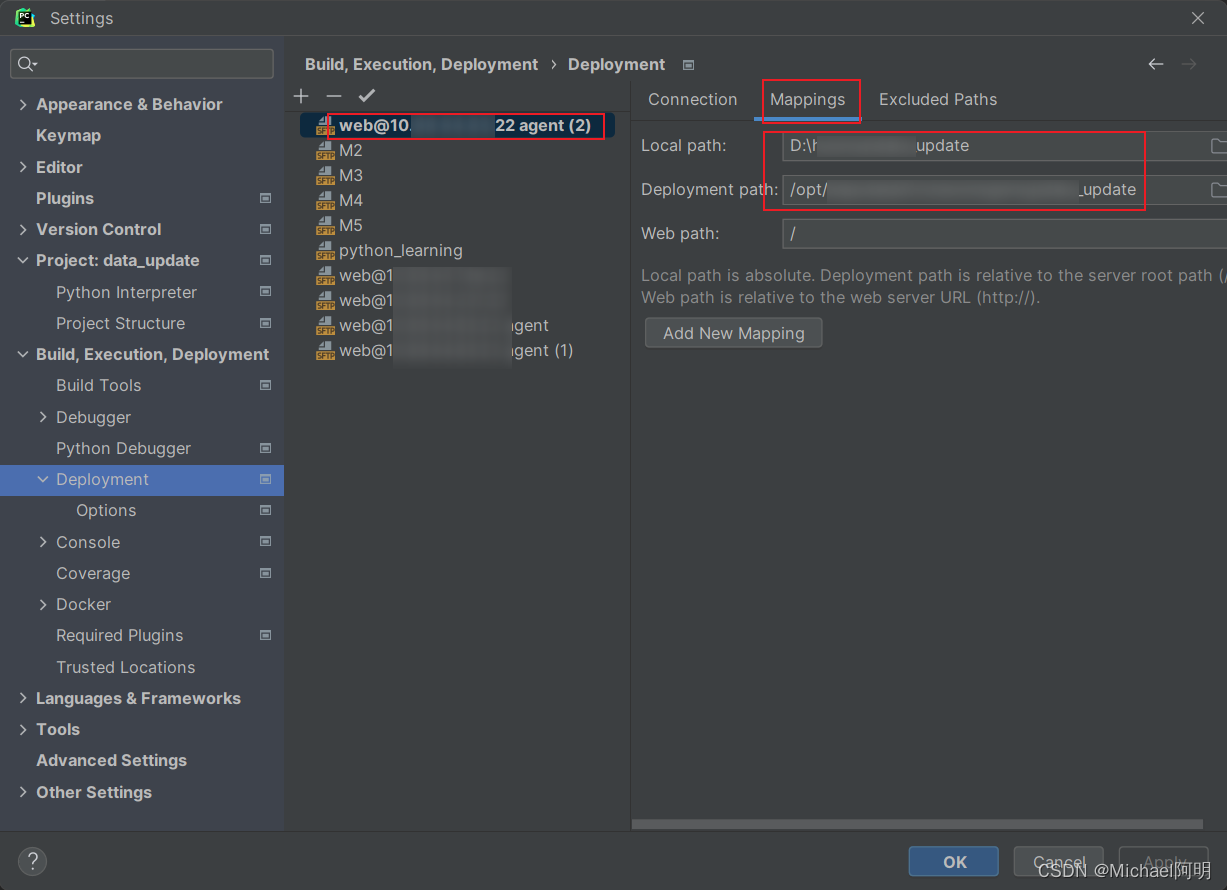Click project-level icon beside Plugins
The image size is (1227, 890).
point(265,198)
